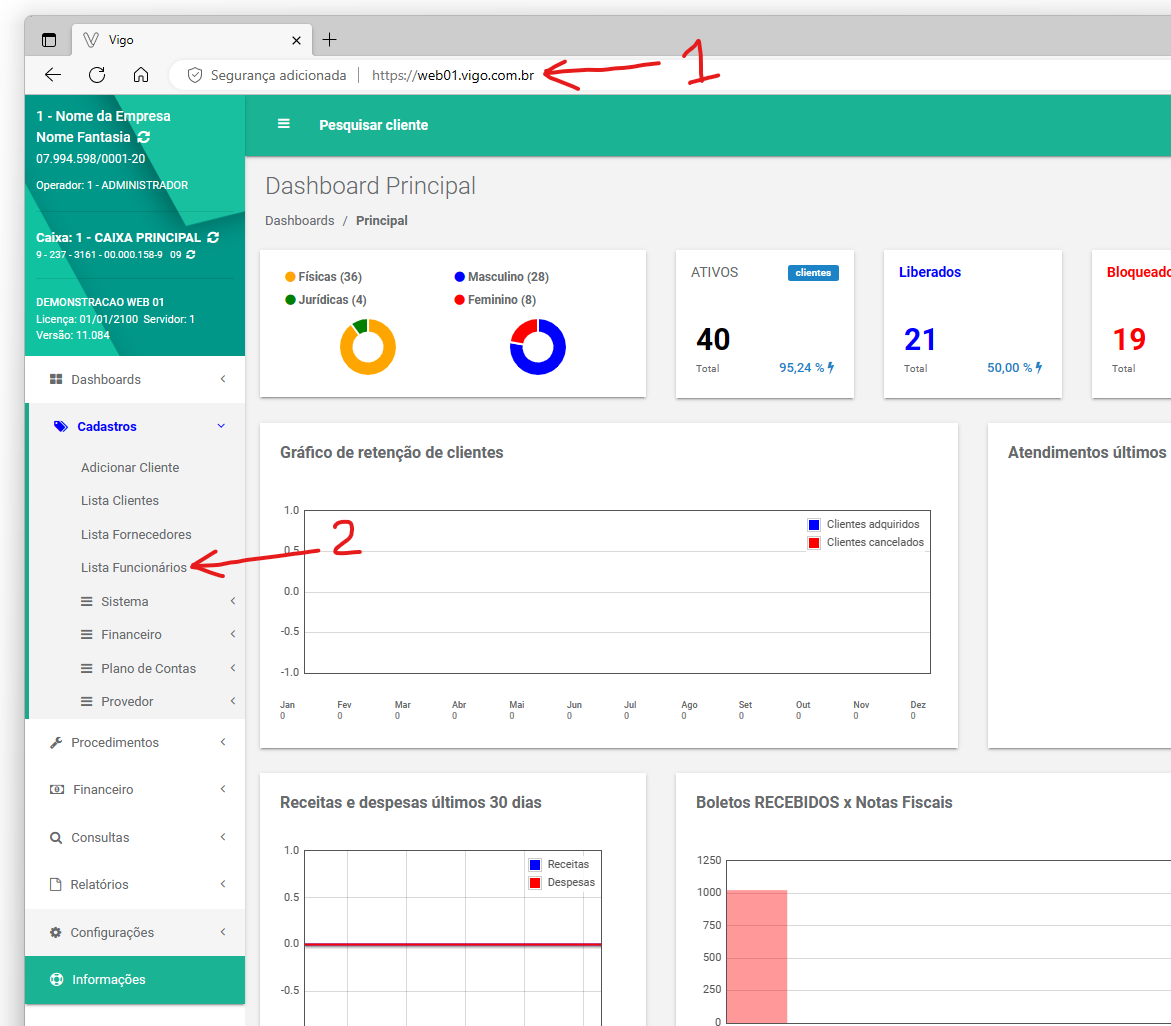This screenshot has height=1026, width=1171.
Task: Click the Versão: 11.084 text
Action: [x=72, y=335]
